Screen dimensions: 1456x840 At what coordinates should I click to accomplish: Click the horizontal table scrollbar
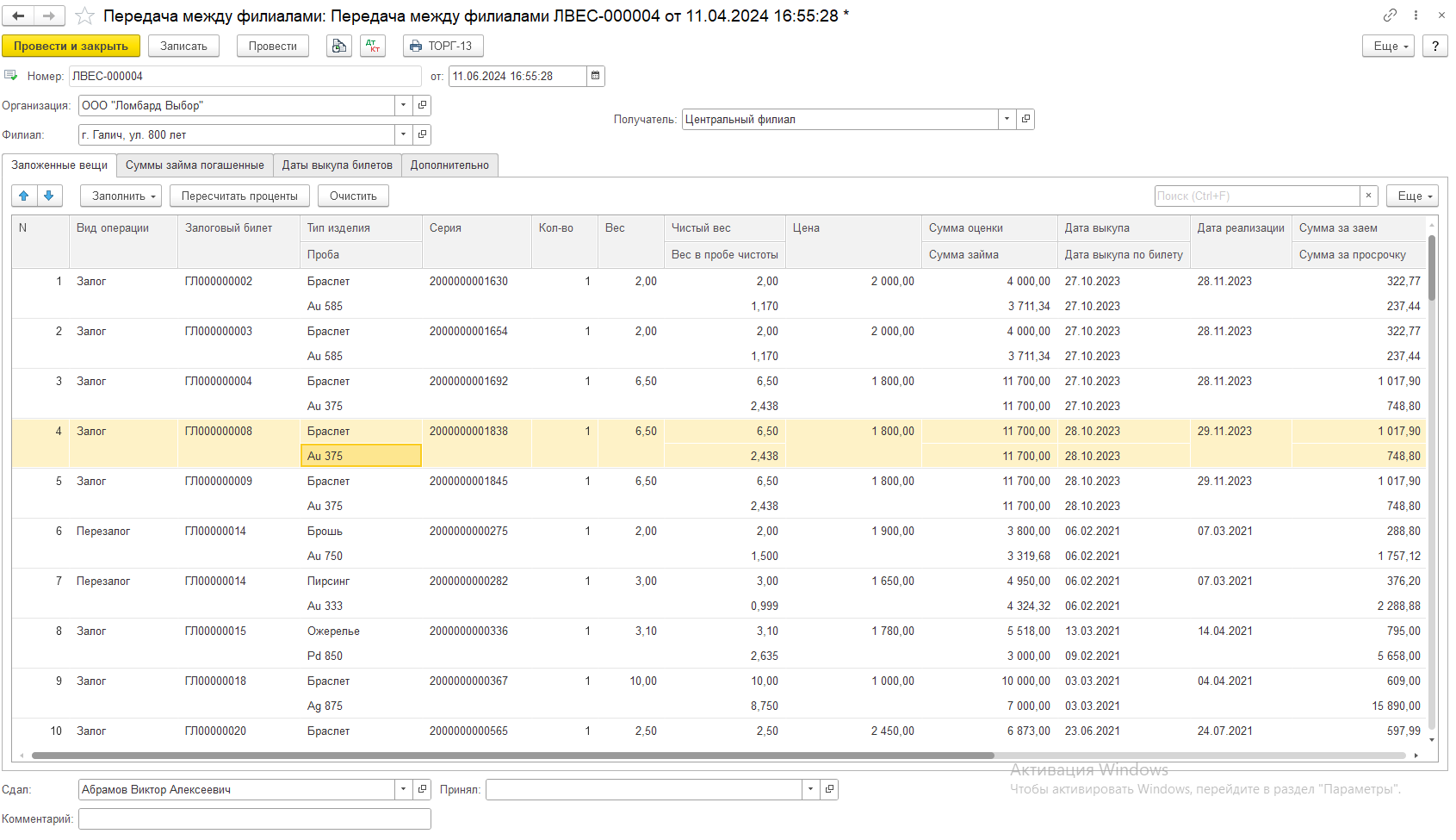pyautogui.click(x=512, y=756)
